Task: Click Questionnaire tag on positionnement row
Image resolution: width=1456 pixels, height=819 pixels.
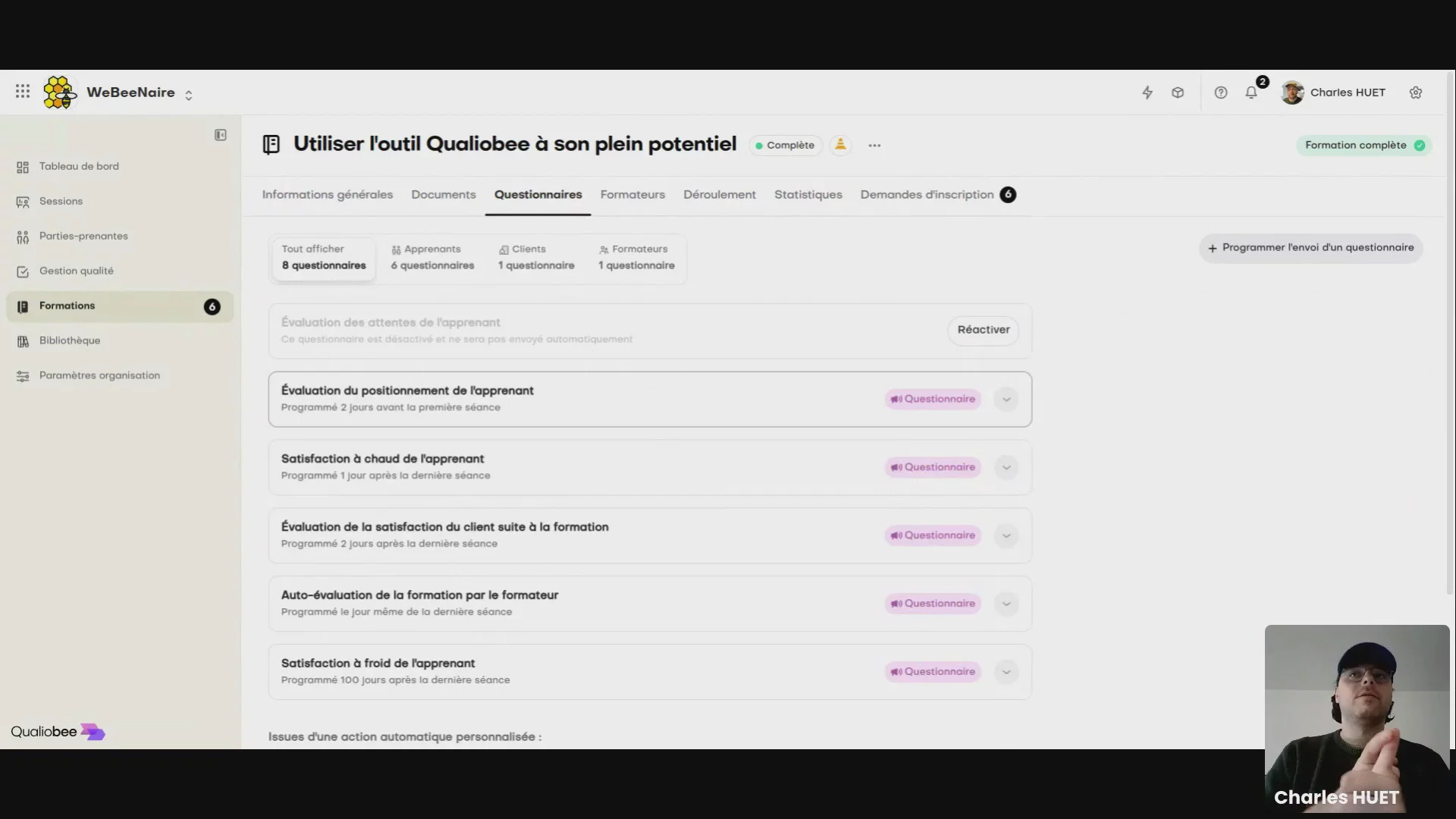Action: tap(933, 400)
